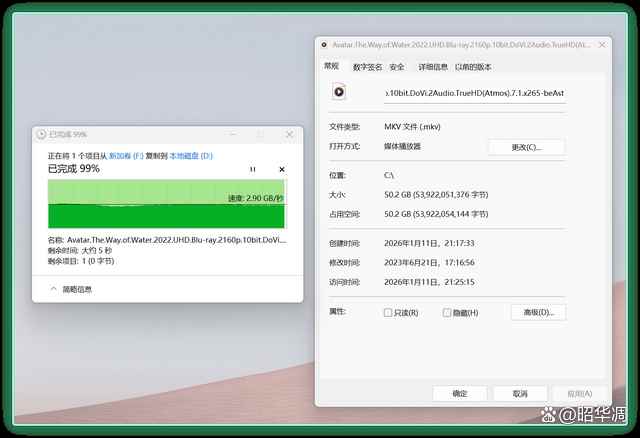Collapse details via 简略信息 chevron
Viewport: 640px width, 438px height.
click(53, 289)
